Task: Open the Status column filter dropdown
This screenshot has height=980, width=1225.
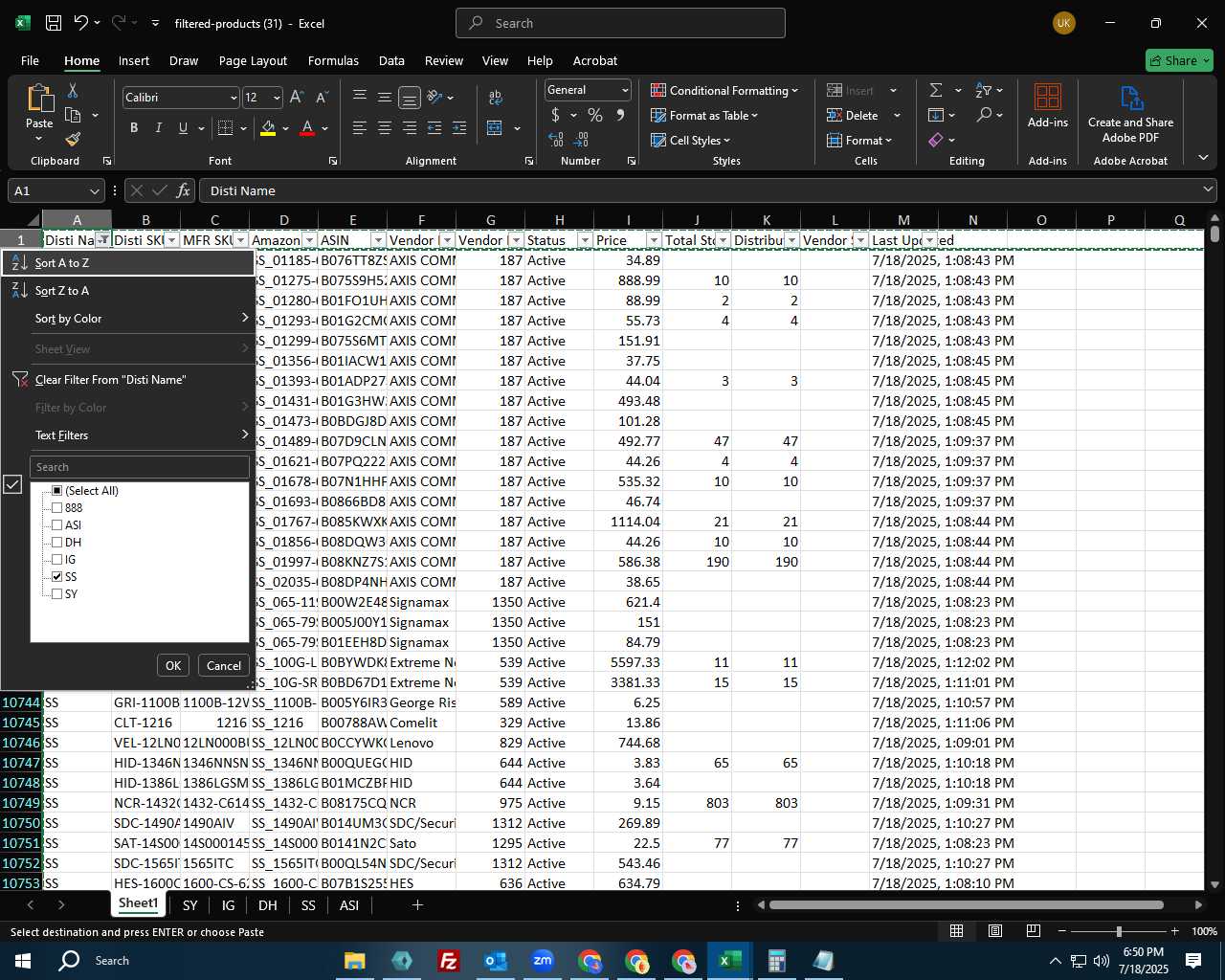Action: 584,240
